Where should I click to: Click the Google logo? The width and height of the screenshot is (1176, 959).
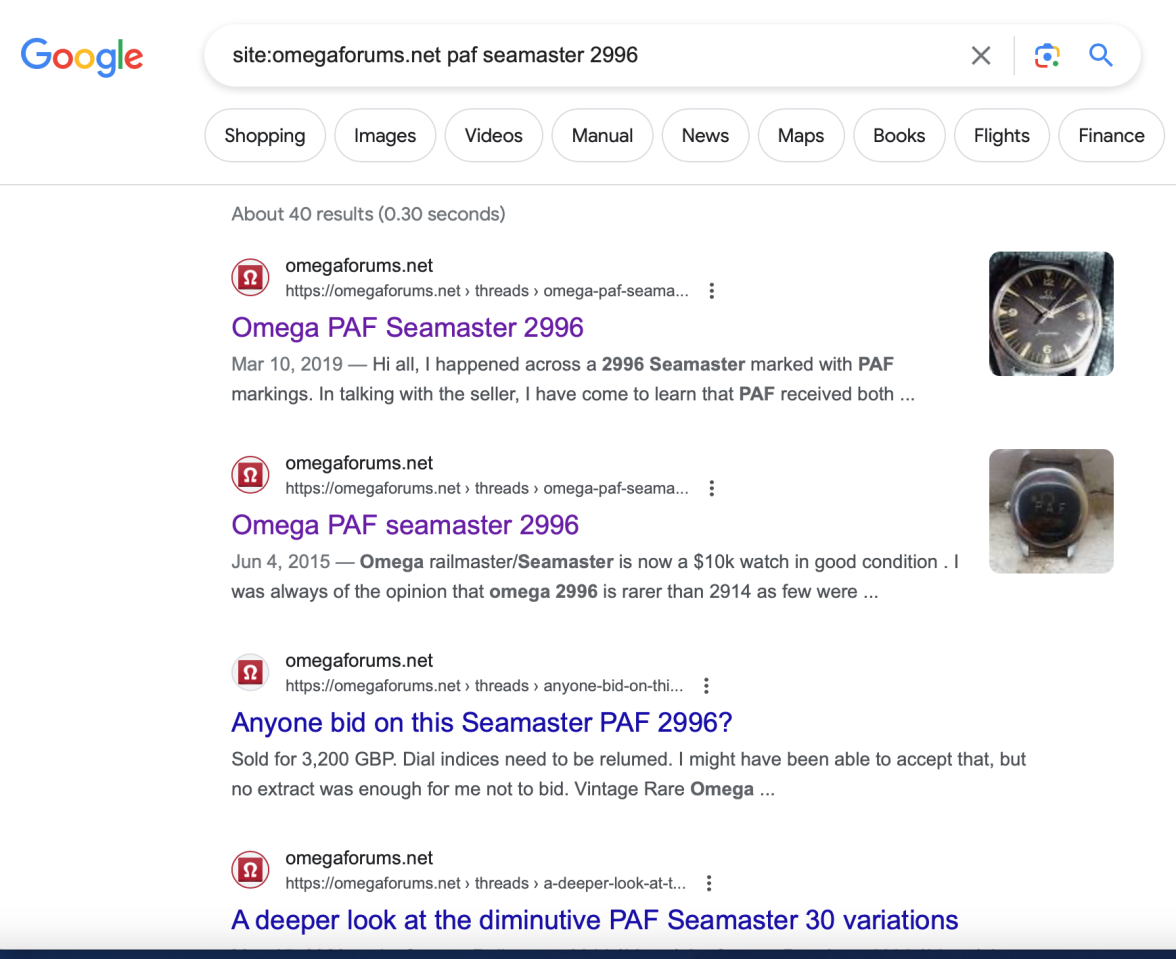[81, 57]
